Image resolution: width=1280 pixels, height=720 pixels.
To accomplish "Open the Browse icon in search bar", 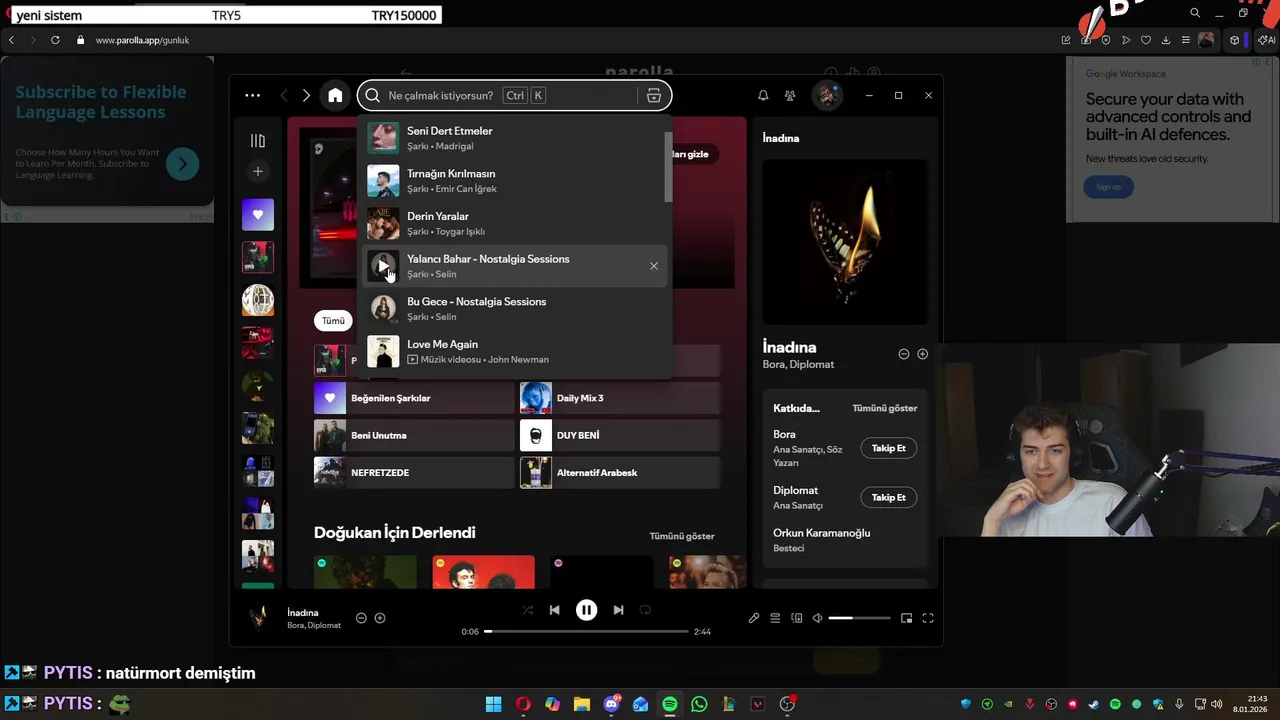I will coord(654,95).
